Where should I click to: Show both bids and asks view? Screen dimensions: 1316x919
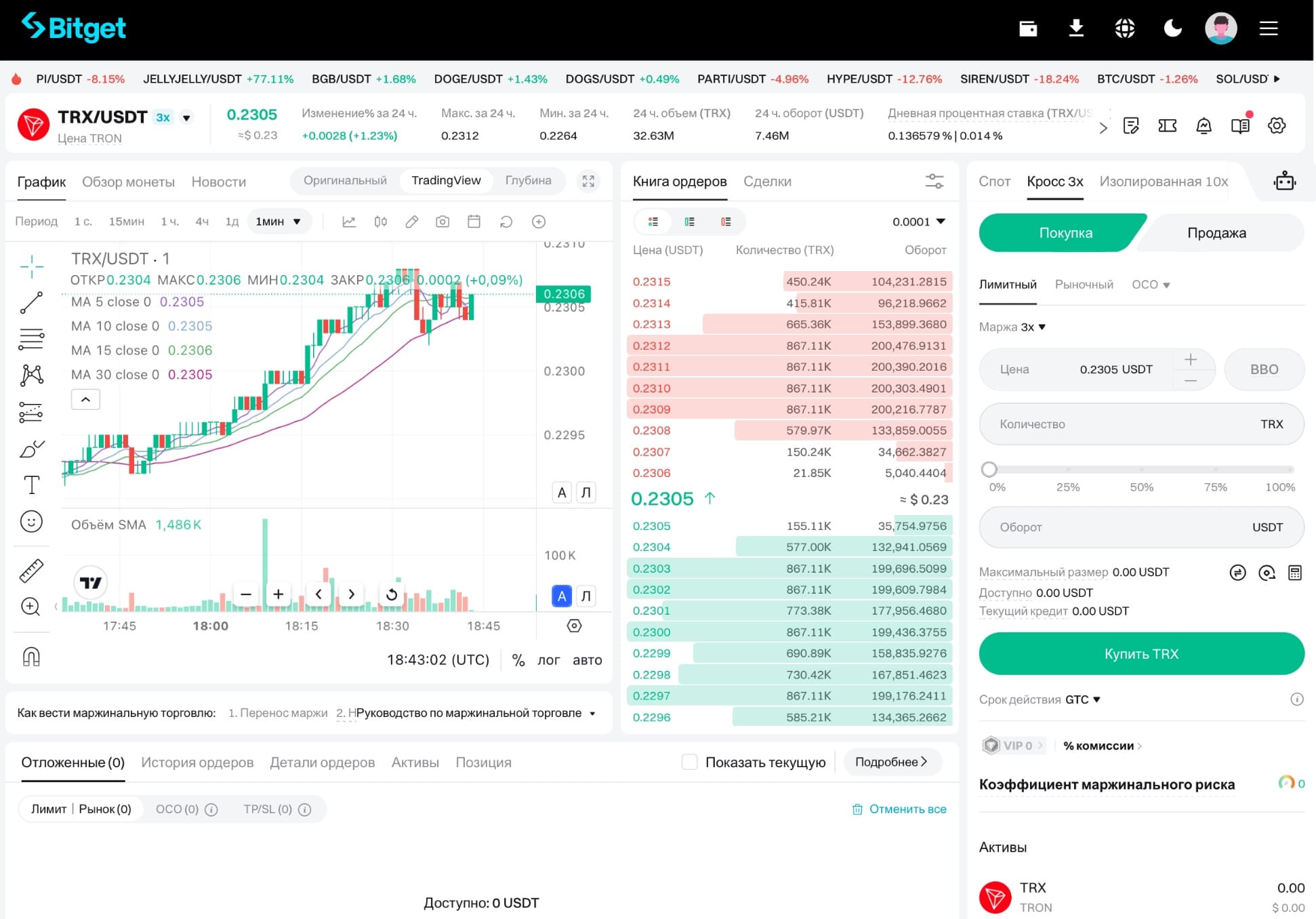click(x=653, y=222)
